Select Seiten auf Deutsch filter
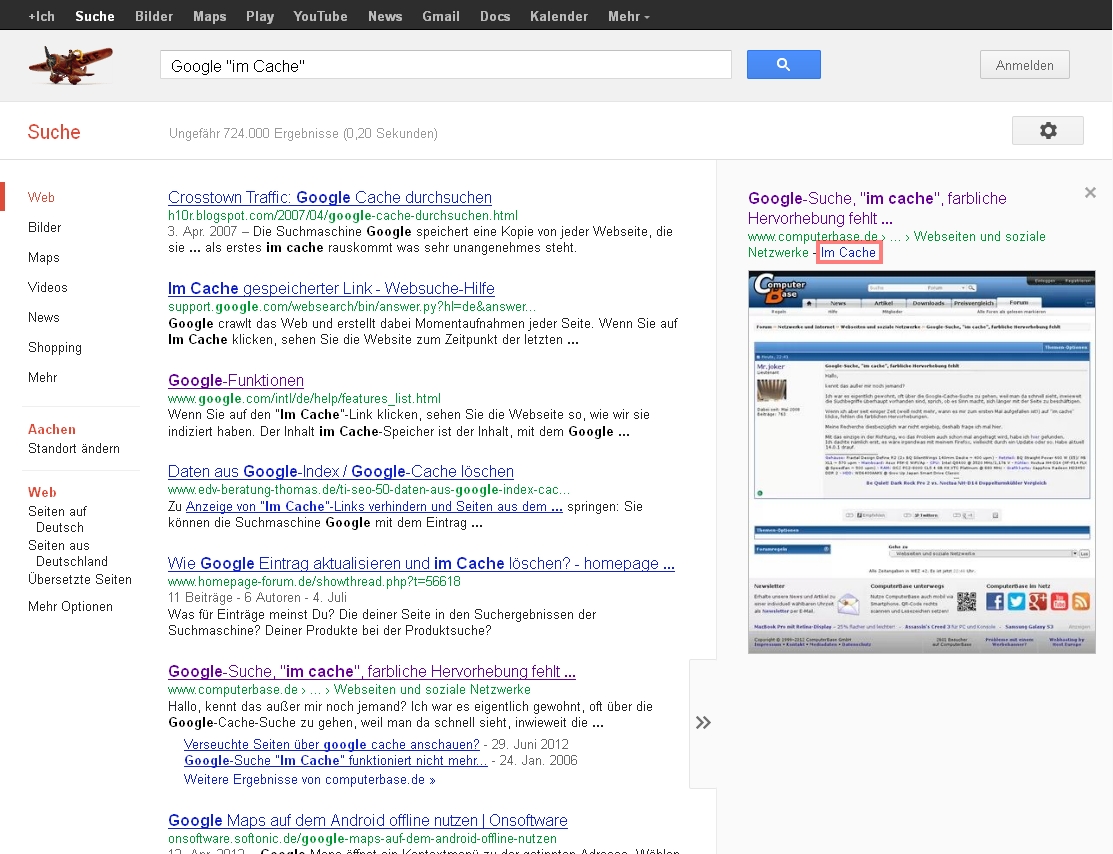1113x854 pixels. (57, 520)
